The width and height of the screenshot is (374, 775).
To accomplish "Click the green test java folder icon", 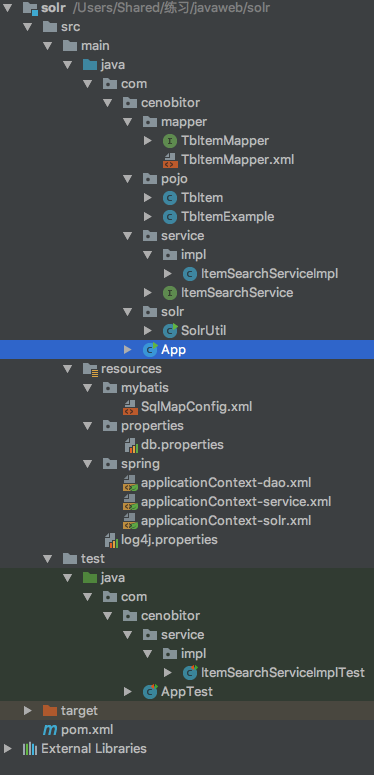I will [x=90, y=577].
